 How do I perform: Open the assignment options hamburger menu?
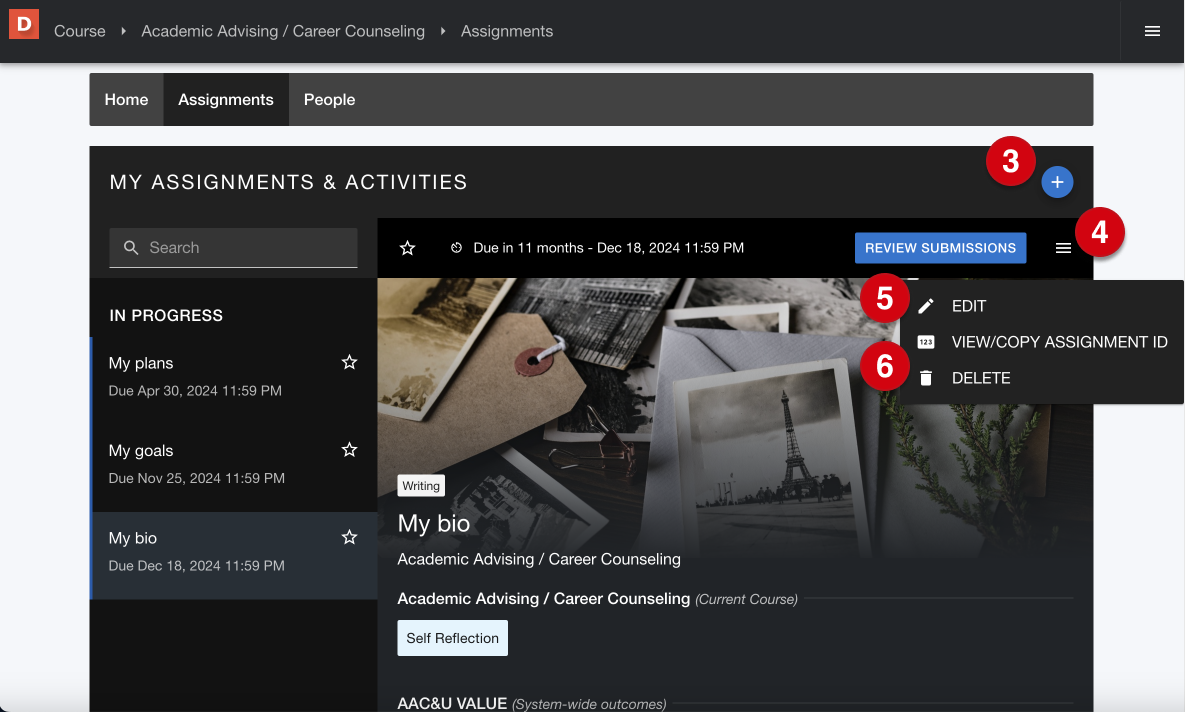coord(1063,248)
